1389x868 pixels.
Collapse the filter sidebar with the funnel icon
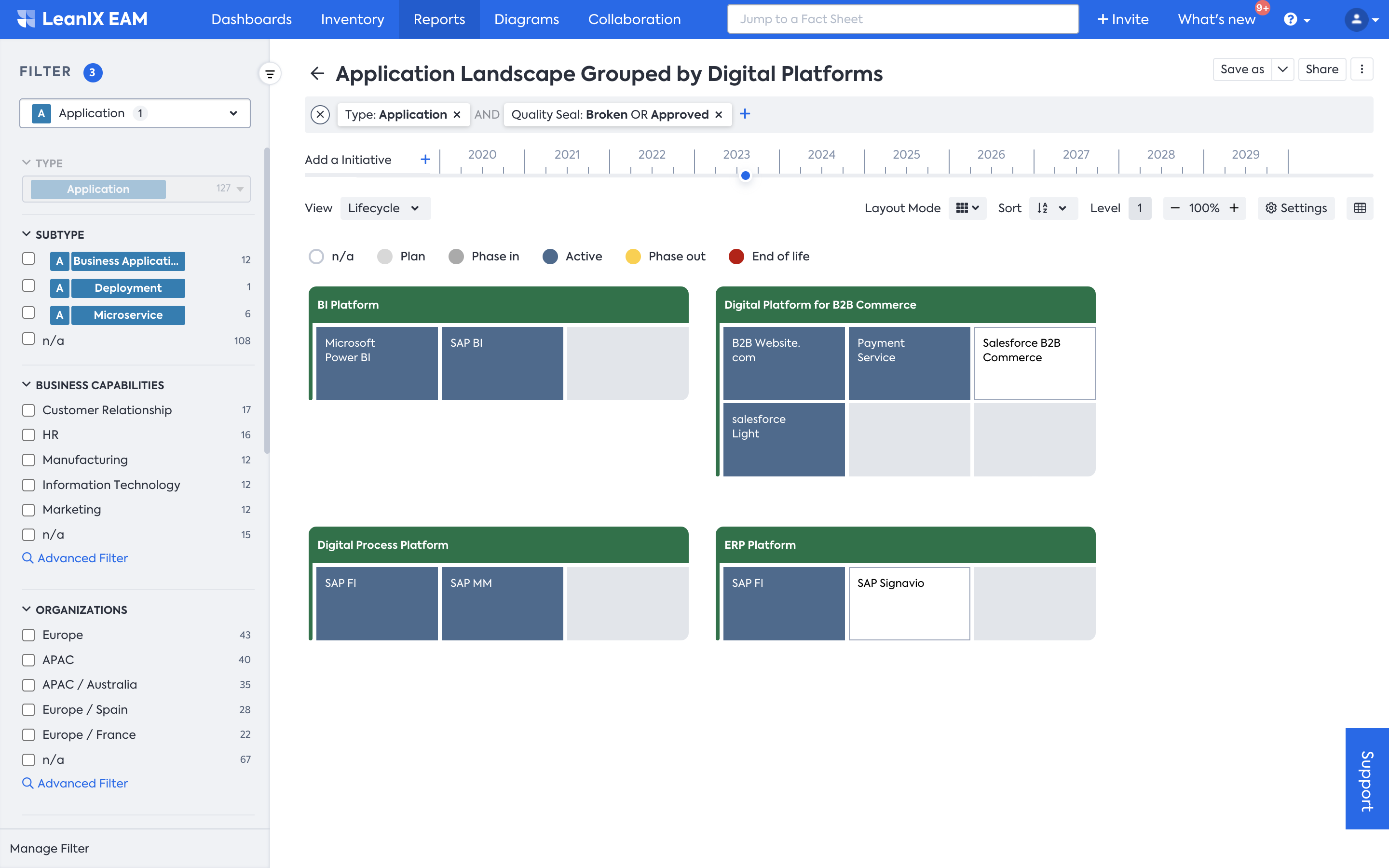pyautogui.click(x=270, y=73)
